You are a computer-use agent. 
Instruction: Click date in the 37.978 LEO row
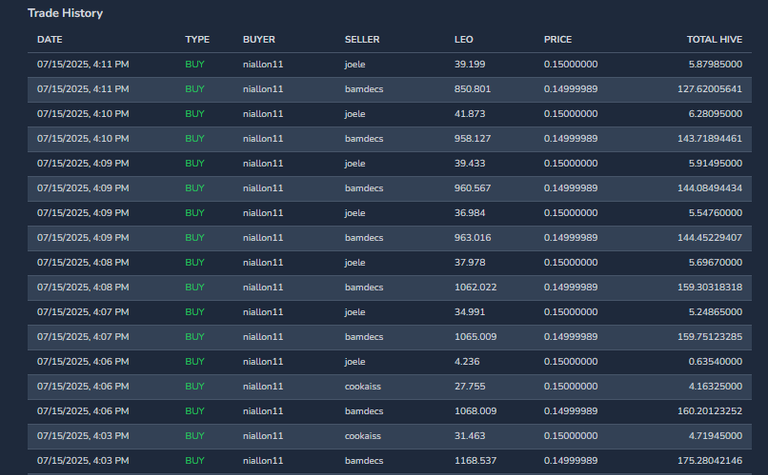[83, 262]
